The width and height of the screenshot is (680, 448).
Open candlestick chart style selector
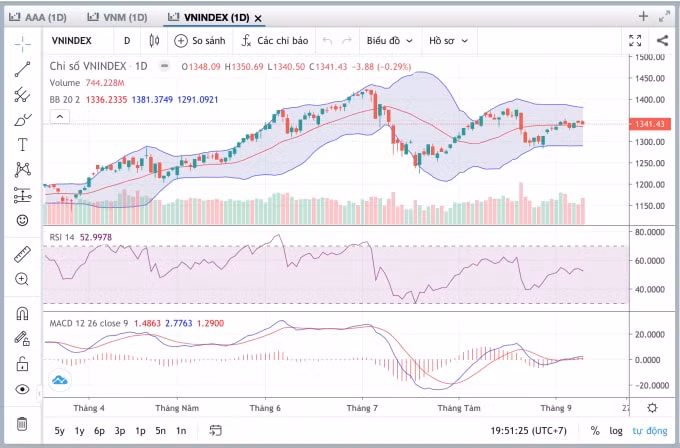154,41
